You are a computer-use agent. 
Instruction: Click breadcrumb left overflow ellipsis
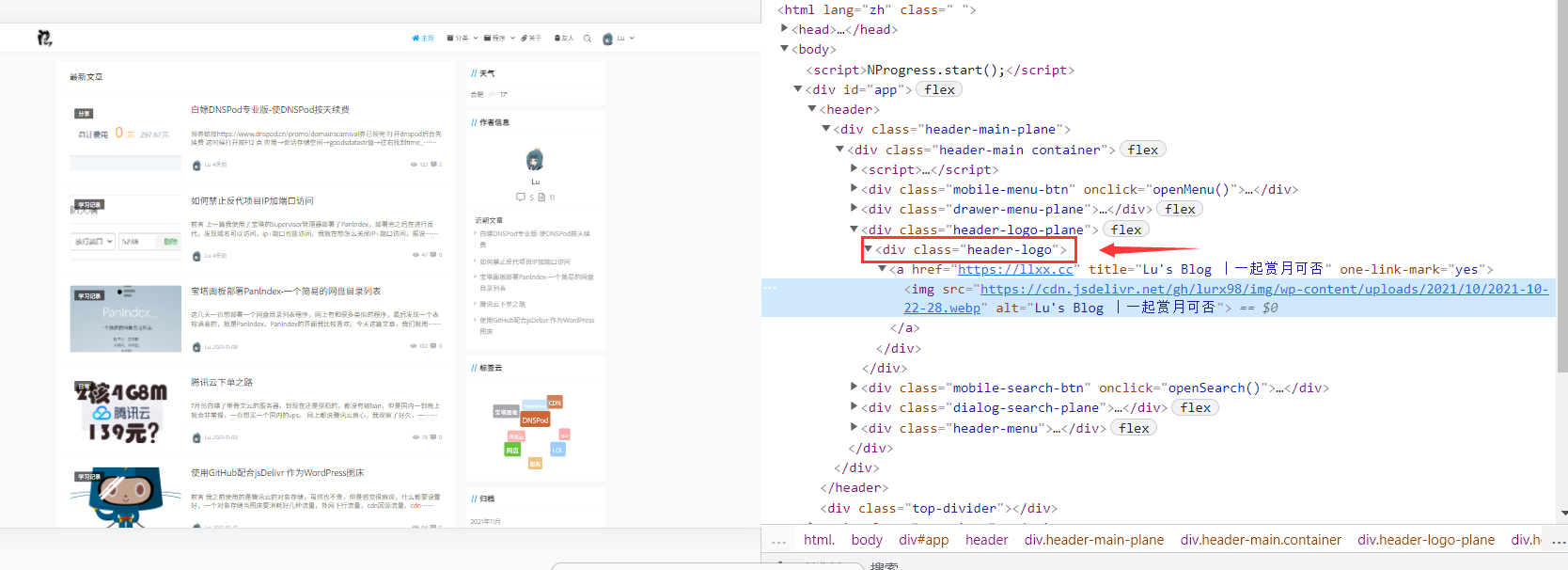[x=778, y=541]
